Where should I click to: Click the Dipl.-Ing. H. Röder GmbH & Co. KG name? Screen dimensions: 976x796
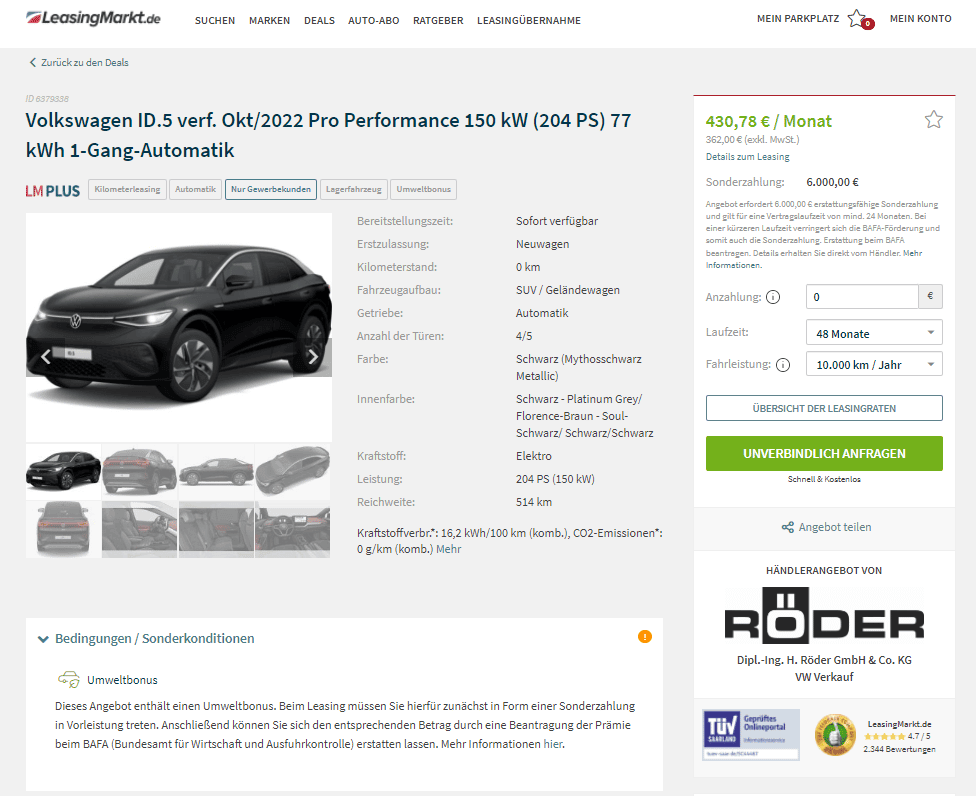824,660
